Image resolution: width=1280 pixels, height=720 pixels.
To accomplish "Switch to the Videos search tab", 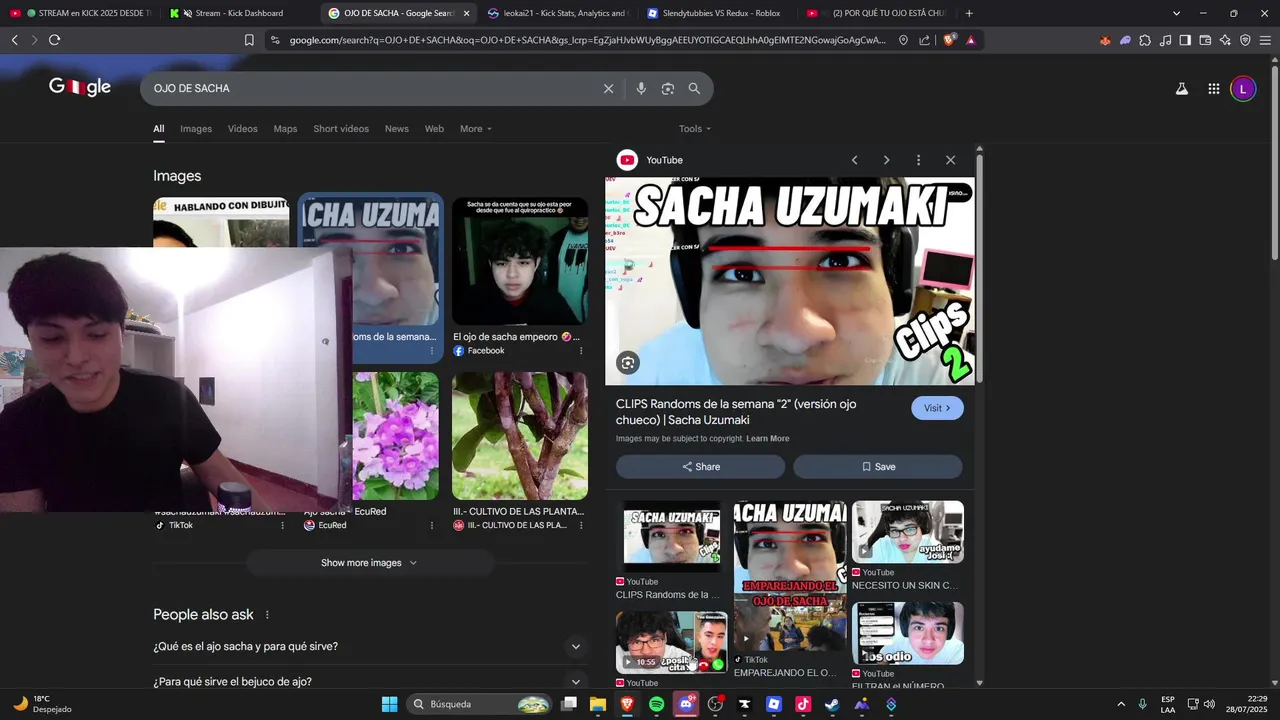I will tap(242, 129).
